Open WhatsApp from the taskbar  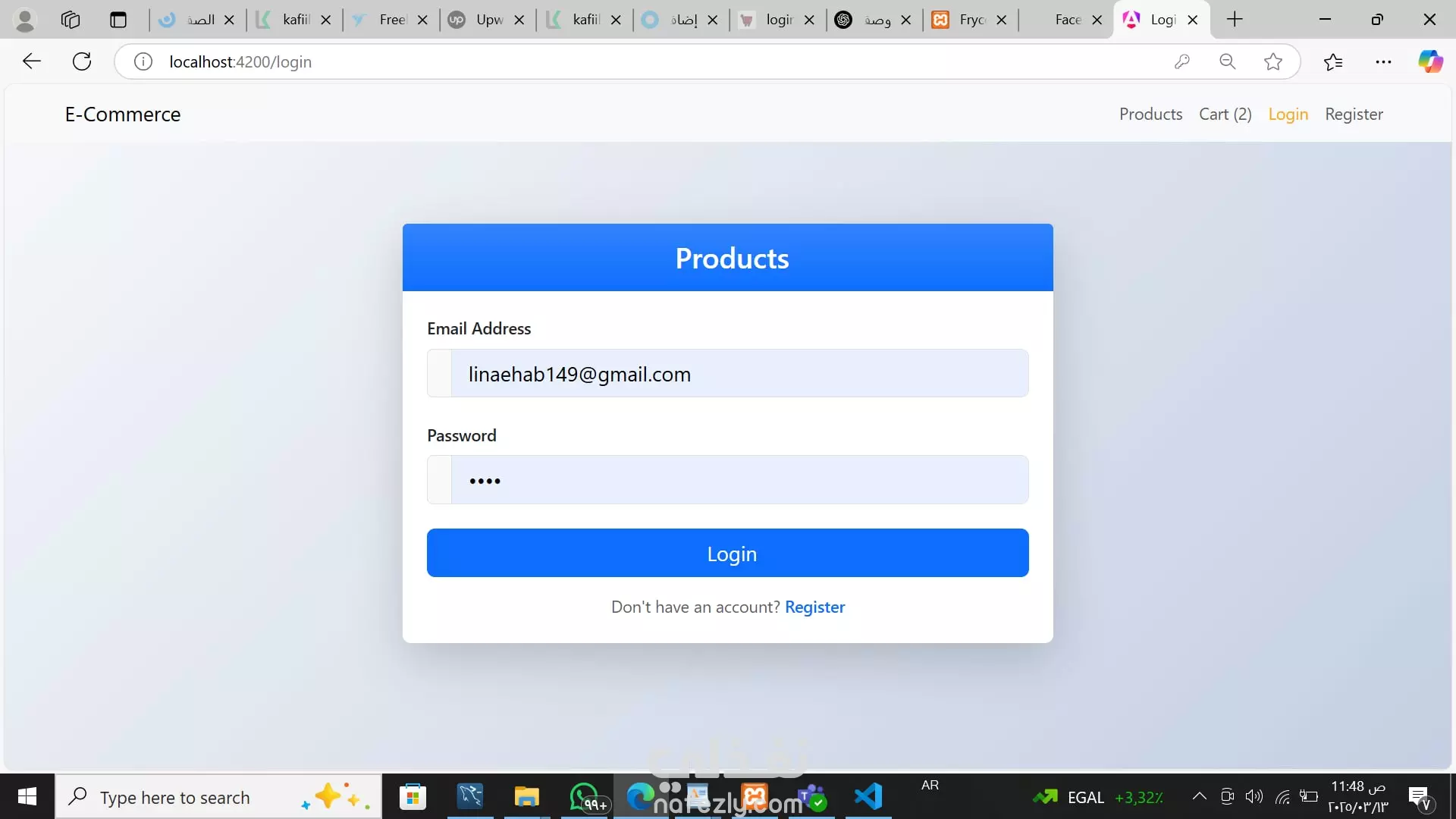coord(585,797)
